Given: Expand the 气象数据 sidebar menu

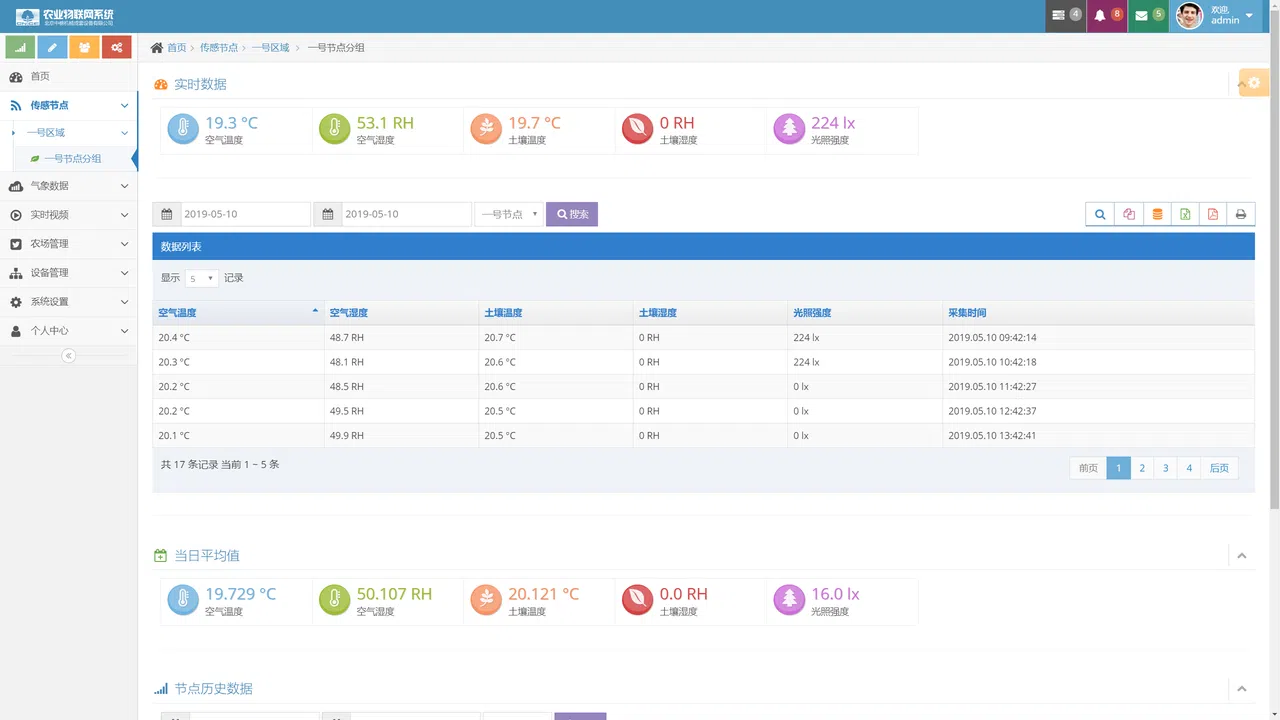Looking at the screenshot, I should pos(69,186).
